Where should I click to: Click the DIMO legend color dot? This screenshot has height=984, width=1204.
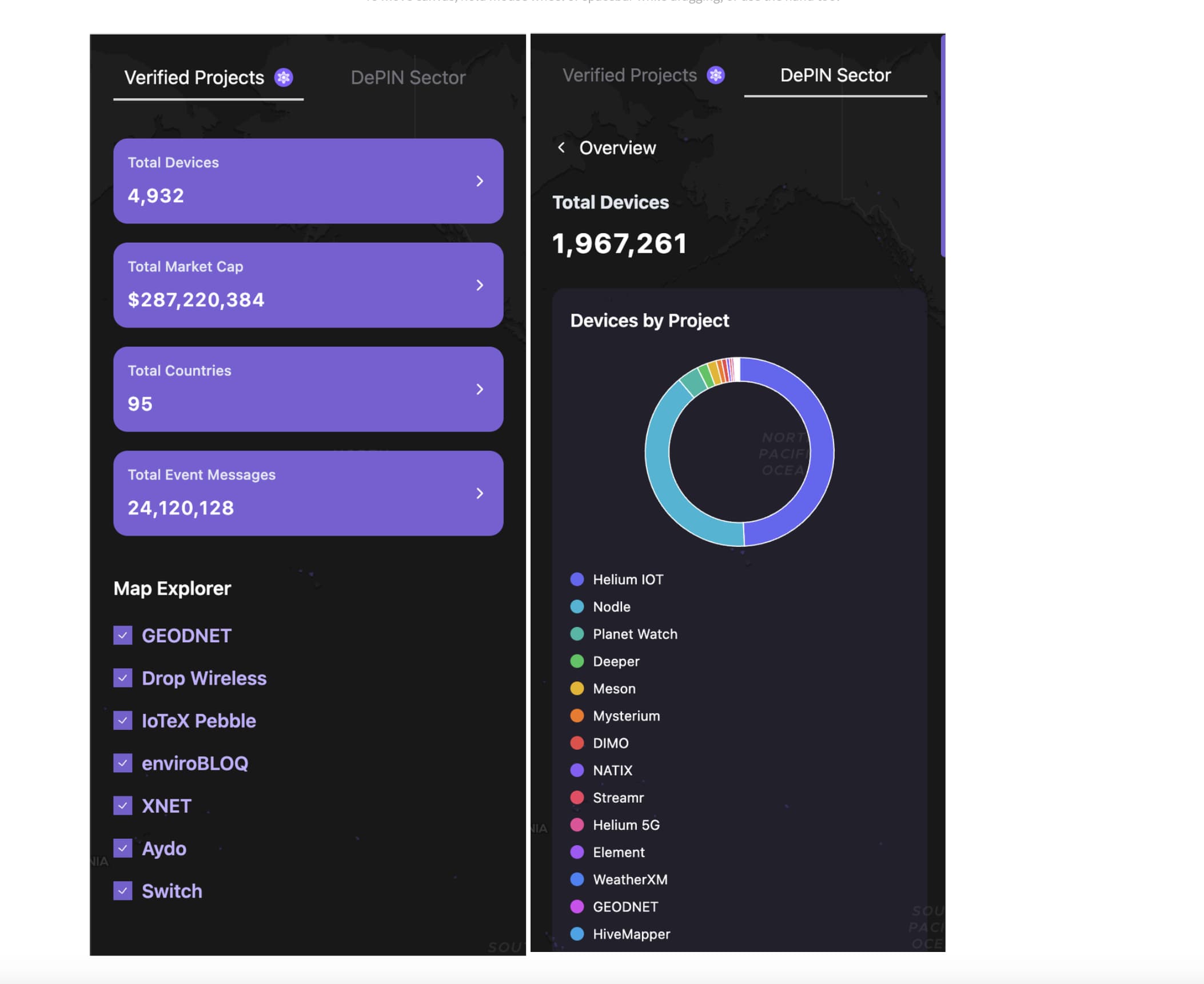pyautogui.click(x=577, y=743)
